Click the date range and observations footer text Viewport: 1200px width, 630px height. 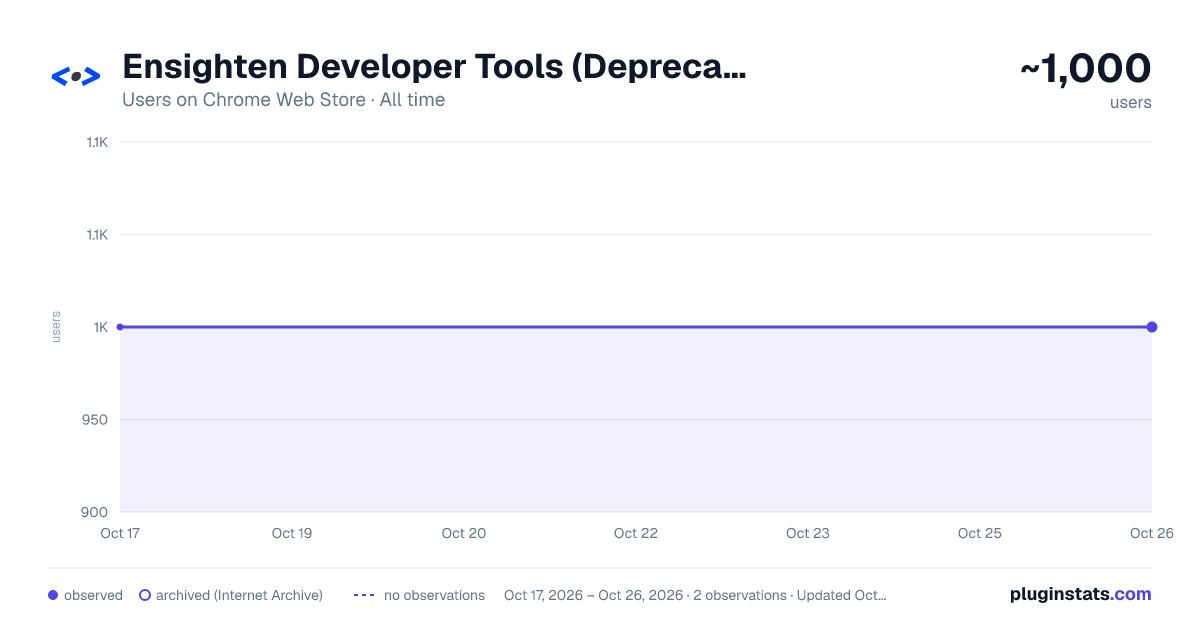point(695,595)
